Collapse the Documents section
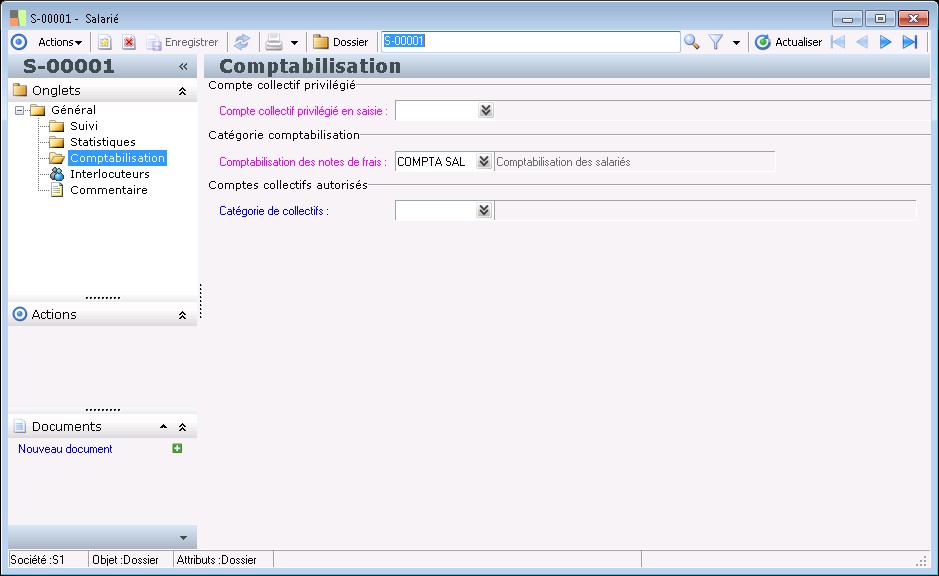939x576 pixels. (x=183, y=427)
